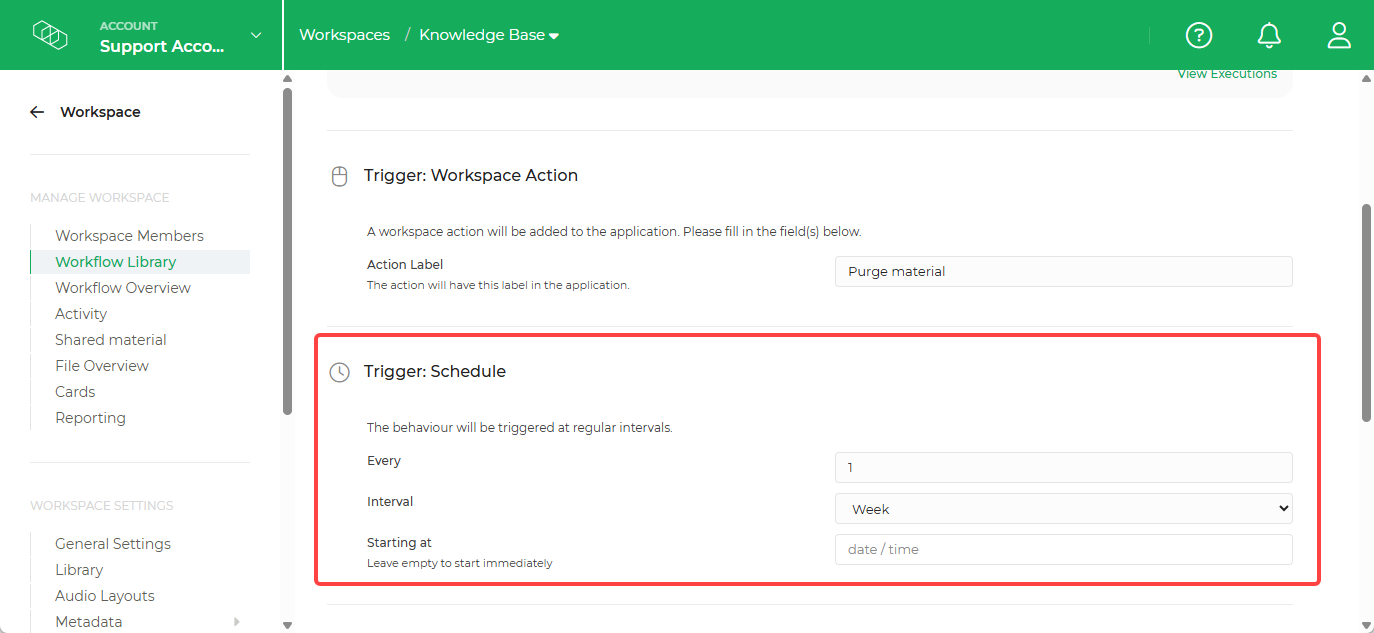Image resolution: width=1374 pixels, height=633 pixels.
Task: Go to Workflow Overview
Action: click(x=123, y=288)
